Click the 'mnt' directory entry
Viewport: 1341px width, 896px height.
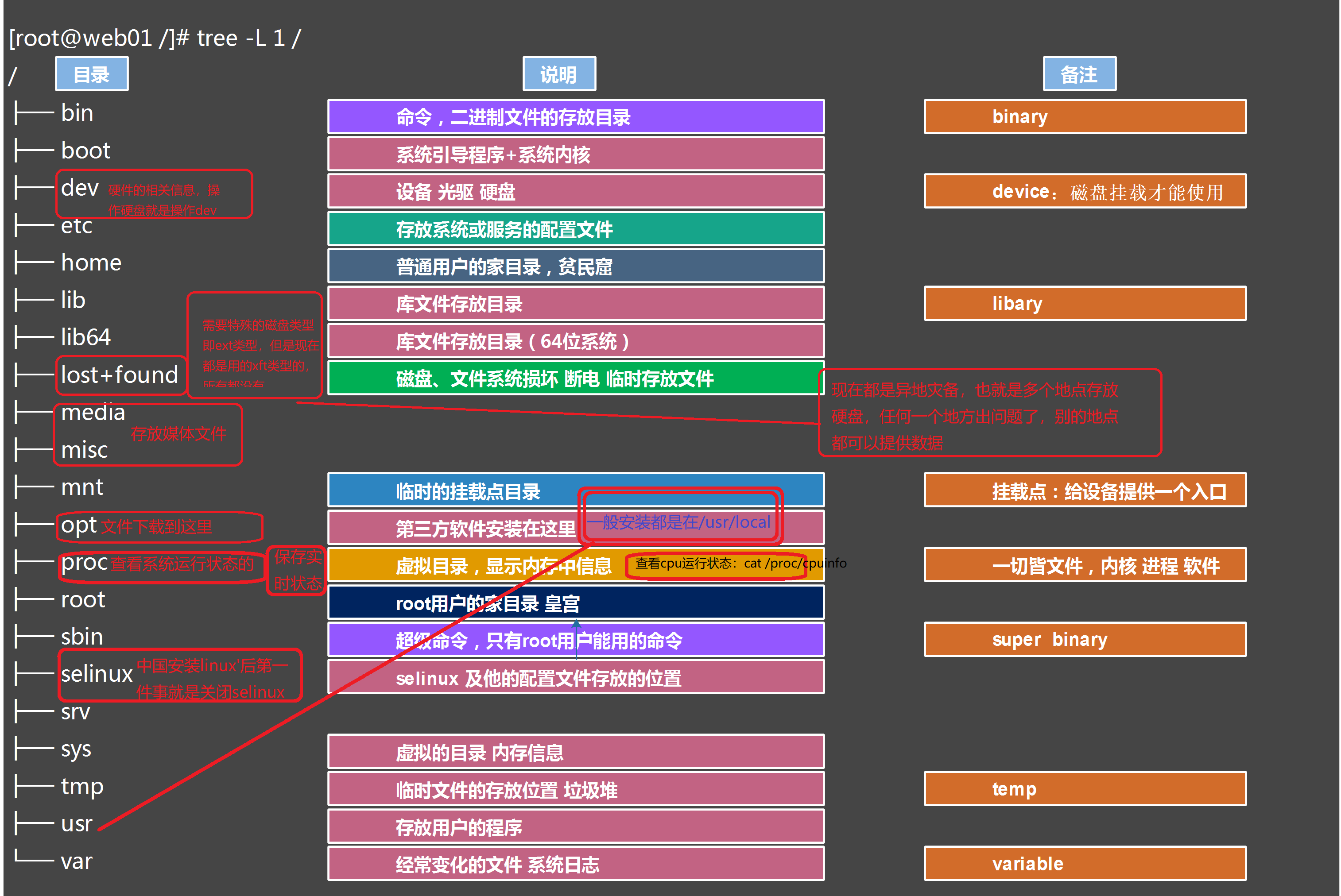(x=82, y=487)
